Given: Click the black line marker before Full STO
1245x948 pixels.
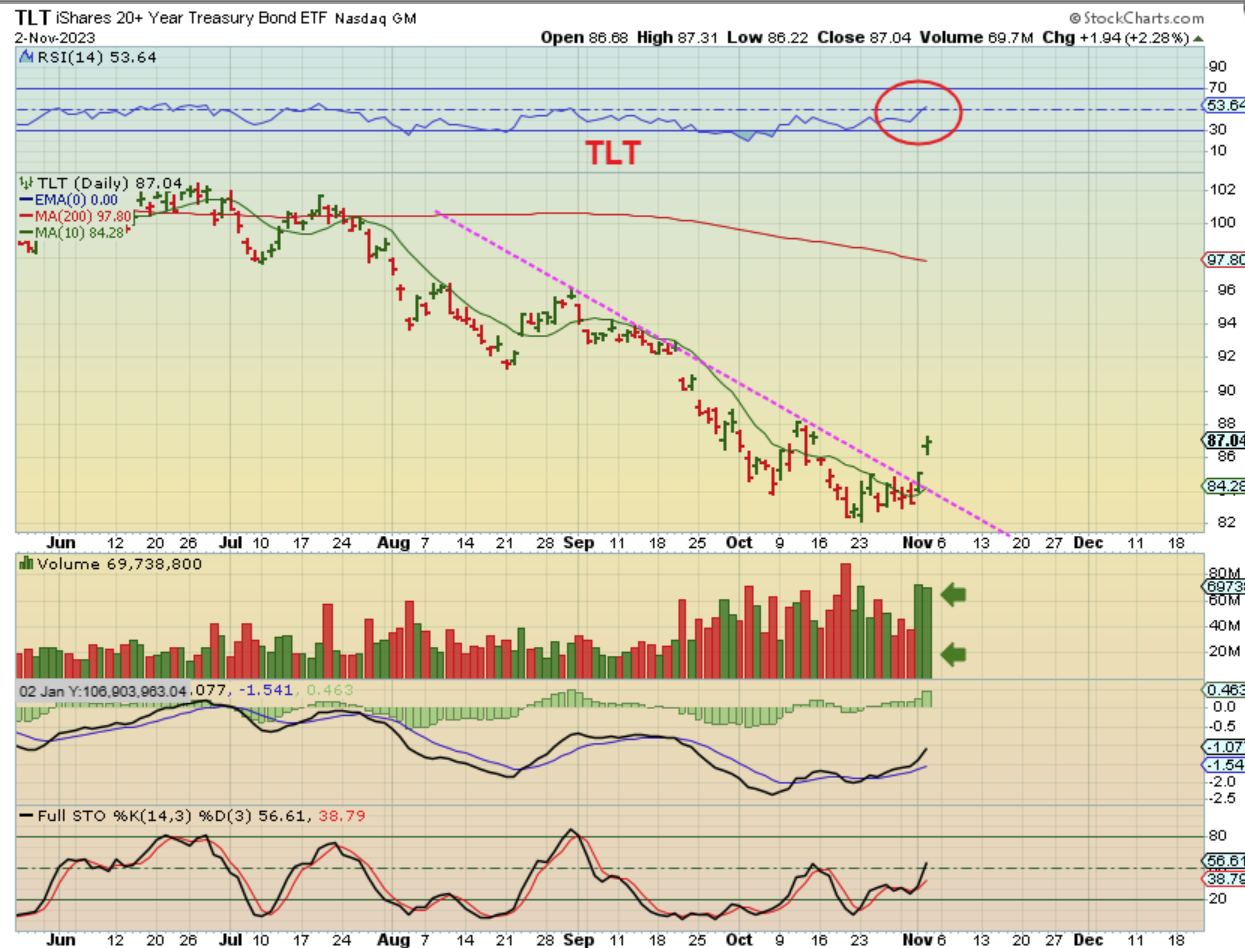Looking at the screenshot, I should tap(24, 816).
